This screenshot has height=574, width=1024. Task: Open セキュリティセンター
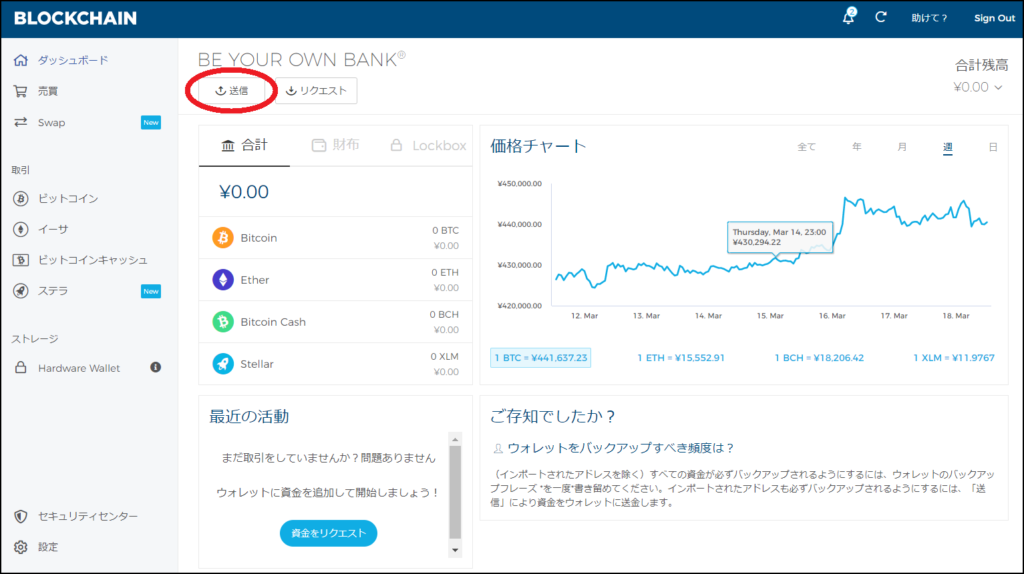pyautogui.click(x=88, y=517)
